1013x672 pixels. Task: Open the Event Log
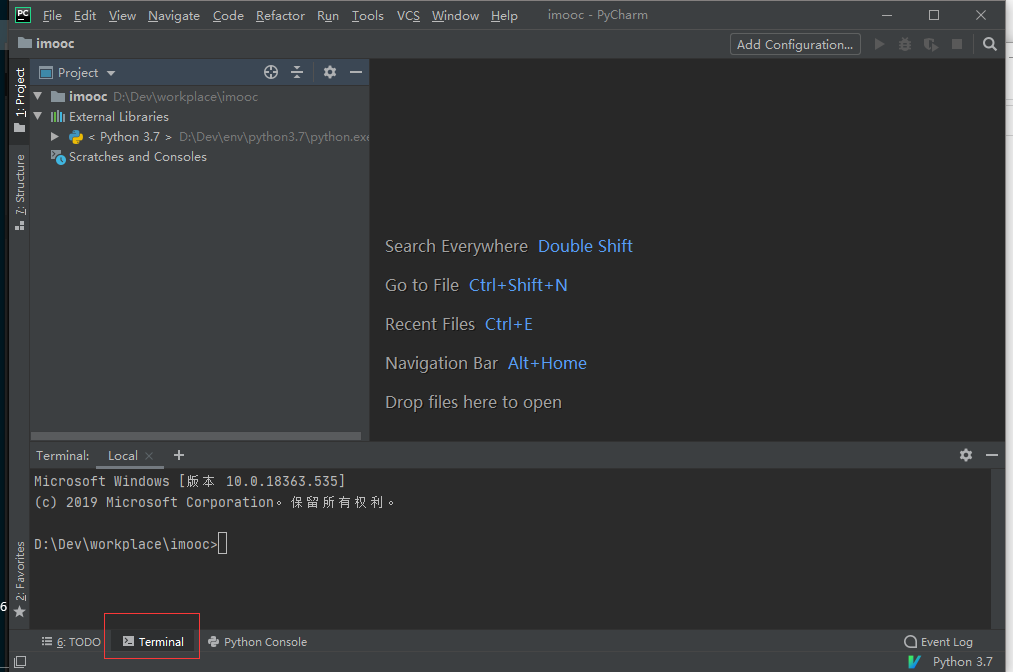click(938, 642)
